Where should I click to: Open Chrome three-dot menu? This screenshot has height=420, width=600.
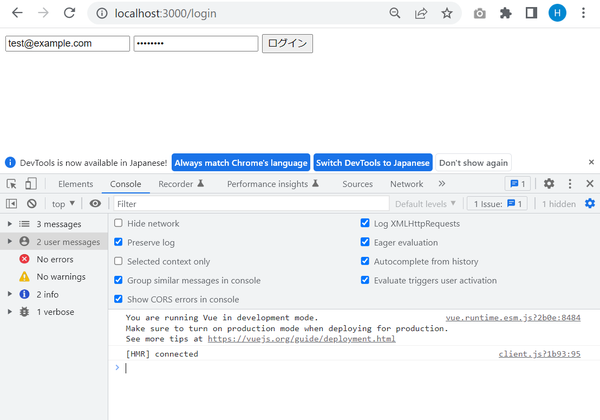583,13
